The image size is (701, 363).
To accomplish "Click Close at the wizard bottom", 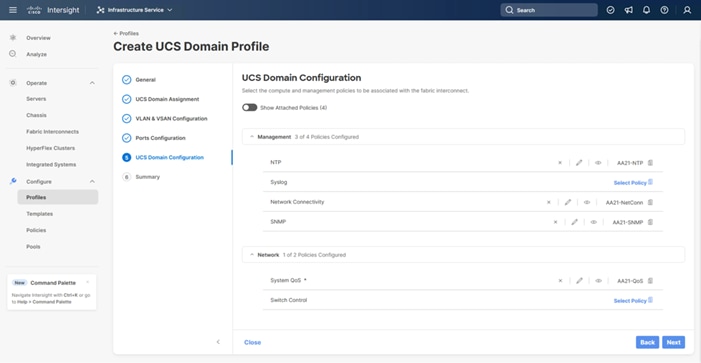I will (253, 342).
